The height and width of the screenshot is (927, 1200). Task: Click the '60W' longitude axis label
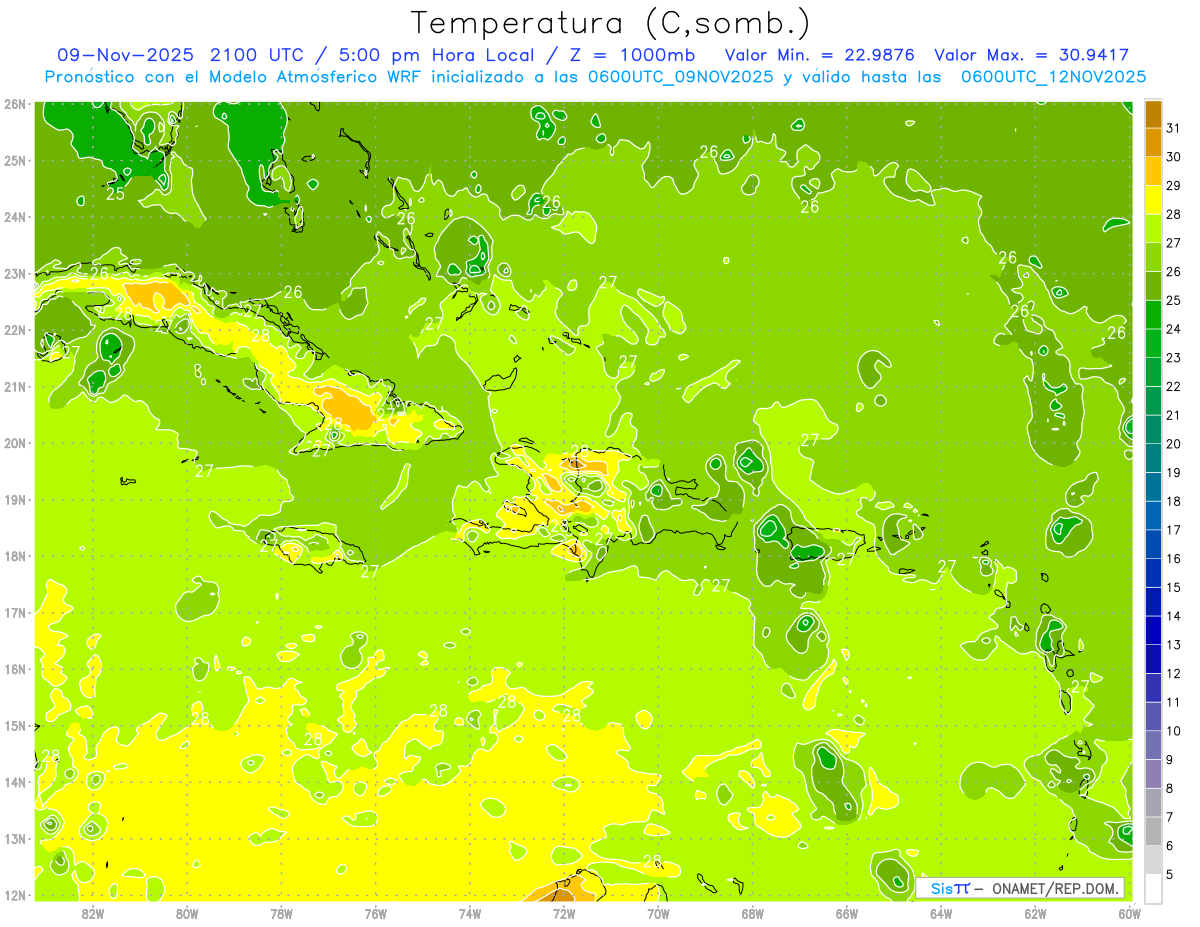1128,913
